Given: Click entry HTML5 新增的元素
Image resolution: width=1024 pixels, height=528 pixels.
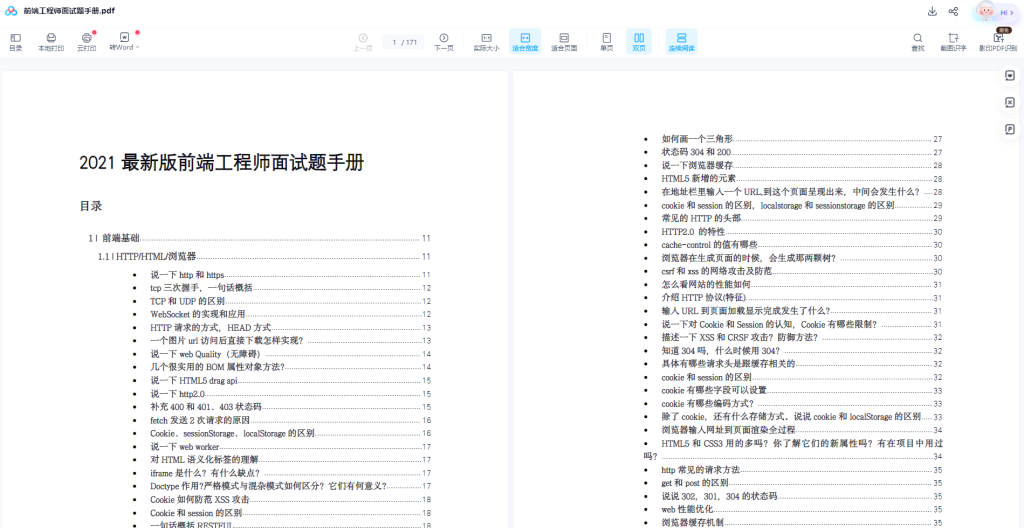Looking at the screenshot, I should 802,178.
